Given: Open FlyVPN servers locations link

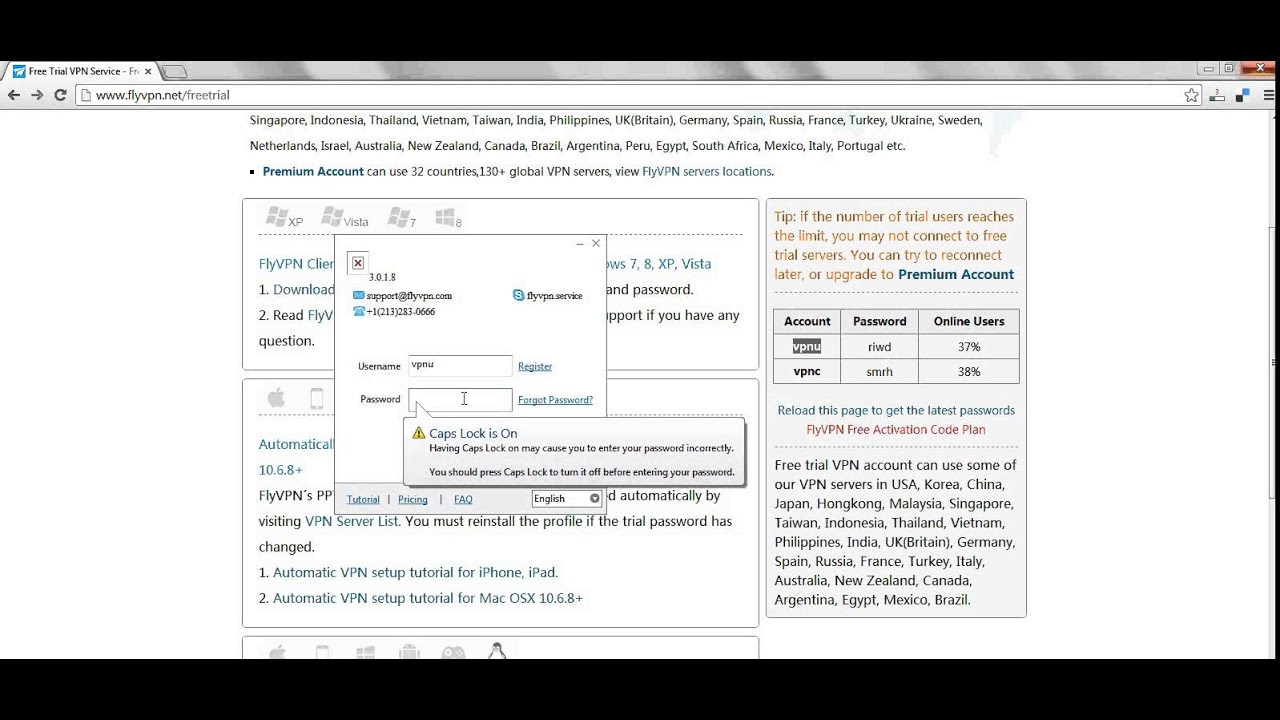Looking at the screenshot, I should click(707, 171).
